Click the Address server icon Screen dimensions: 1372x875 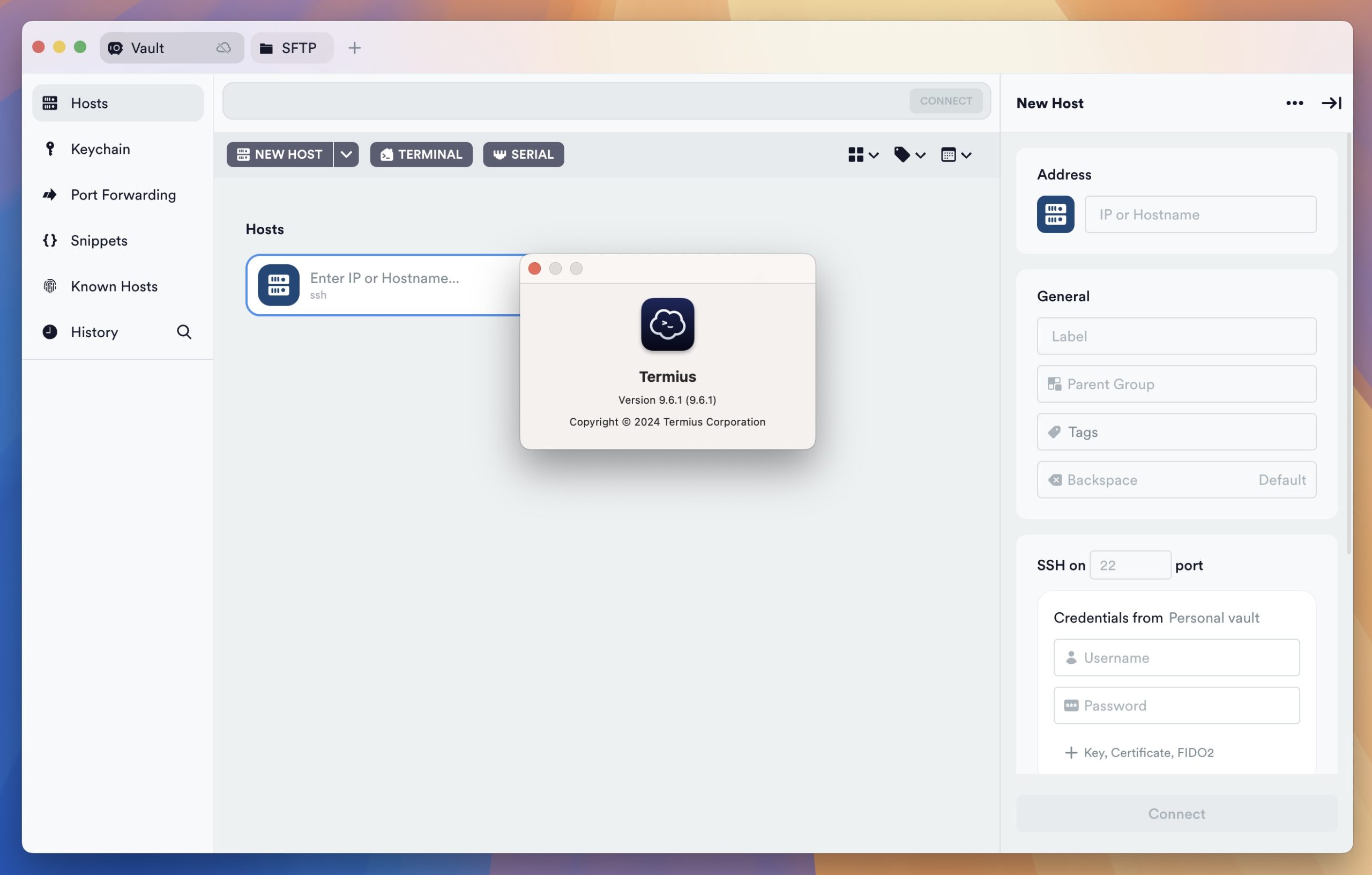[1055, 214]
